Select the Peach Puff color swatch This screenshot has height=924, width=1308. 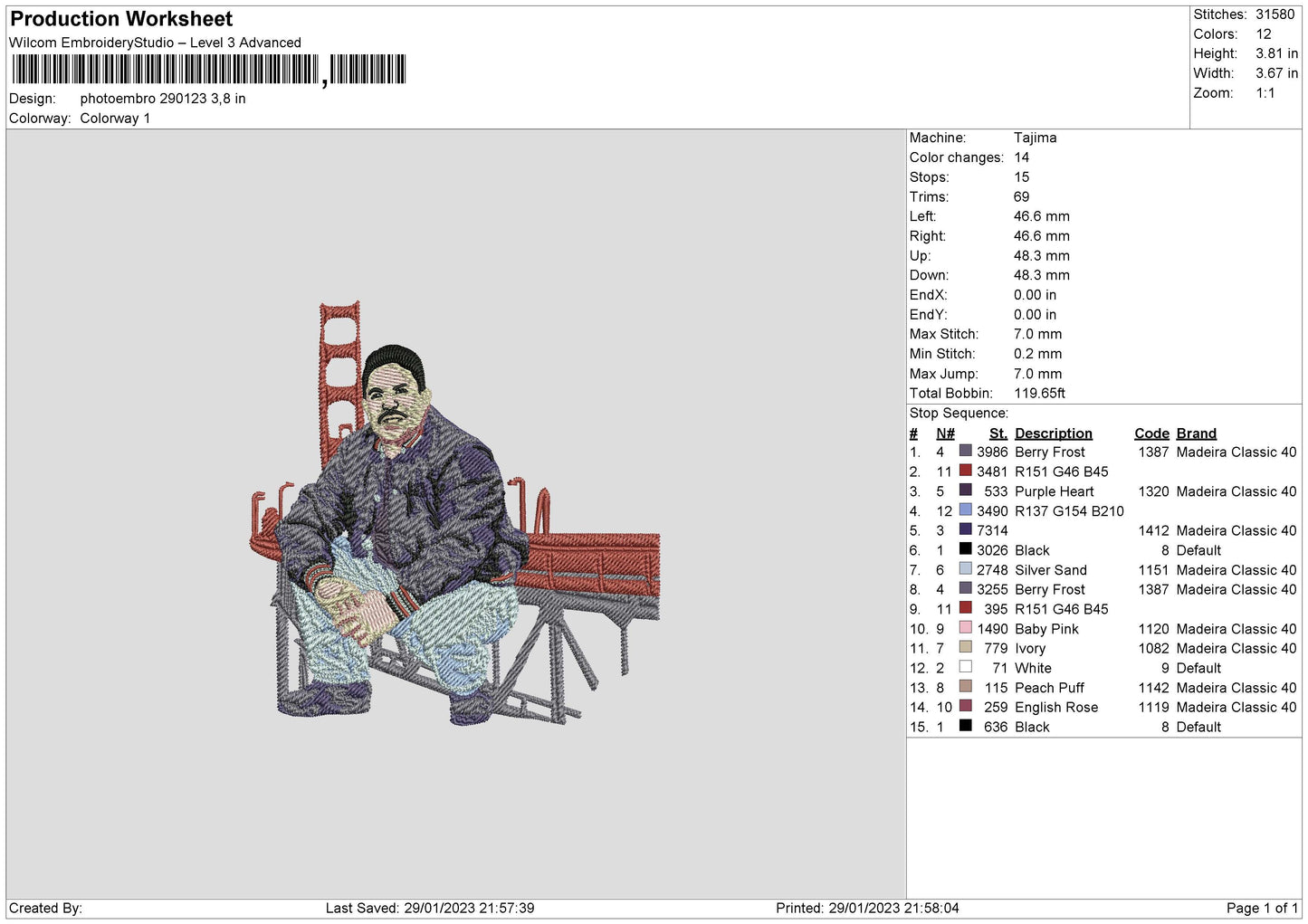[965, 686]
